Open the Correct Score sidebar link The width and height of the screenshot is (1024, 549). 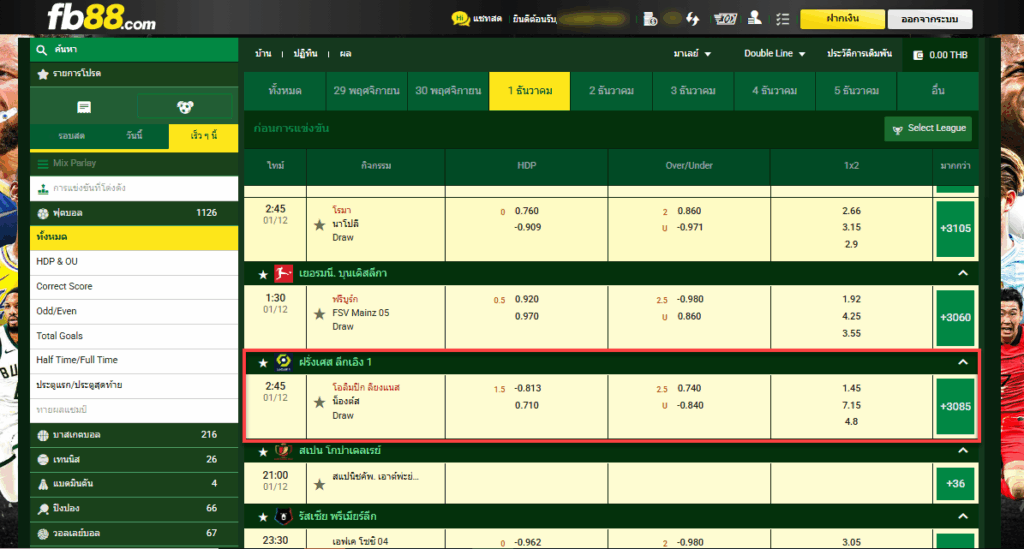pos(134,287)
